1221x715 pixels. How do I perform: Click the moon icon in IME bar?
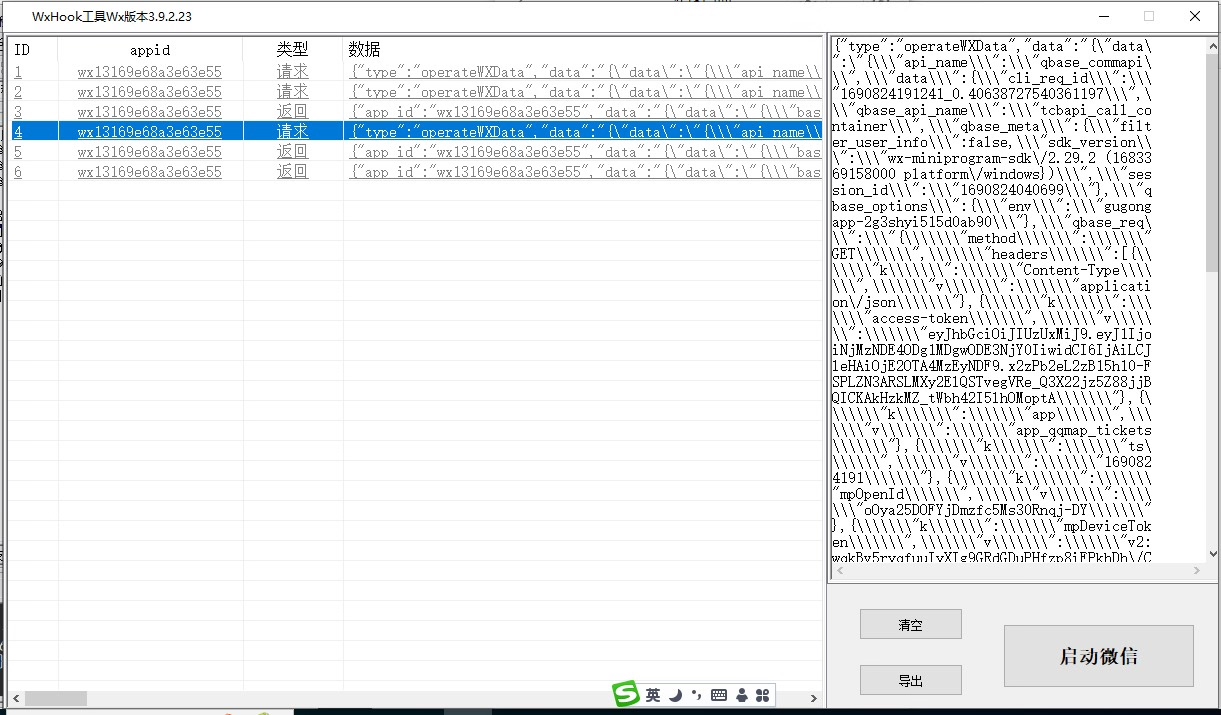tap(676, 695)
